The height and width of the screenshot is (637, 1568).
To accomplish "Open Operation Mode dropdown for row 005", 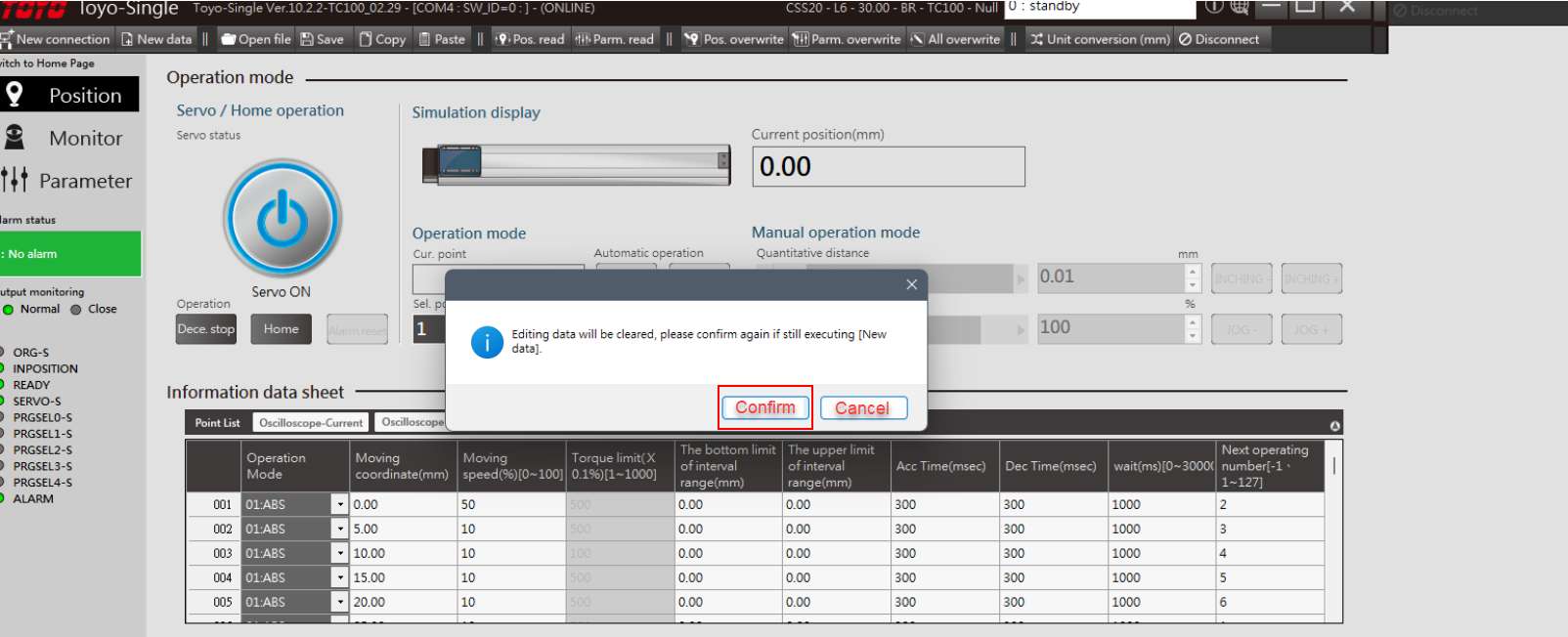I will click(340, 602).
